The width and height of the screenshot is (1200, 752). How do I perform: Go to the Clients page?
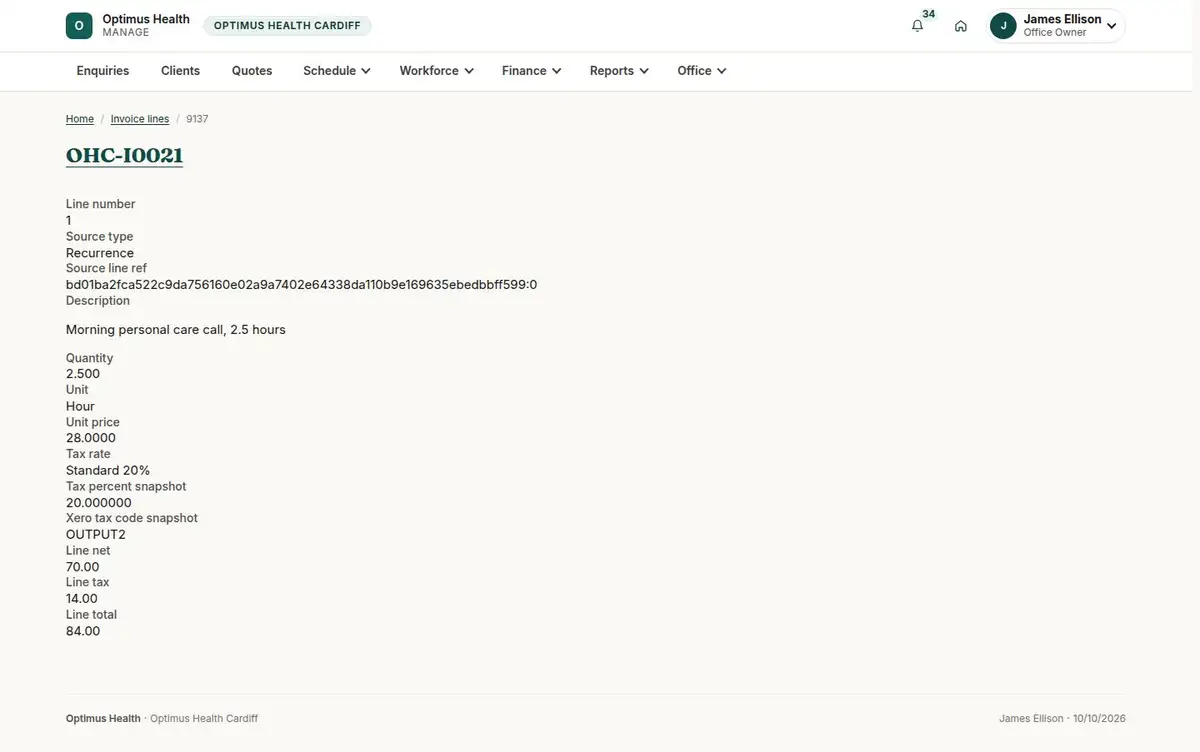[180, 71]
